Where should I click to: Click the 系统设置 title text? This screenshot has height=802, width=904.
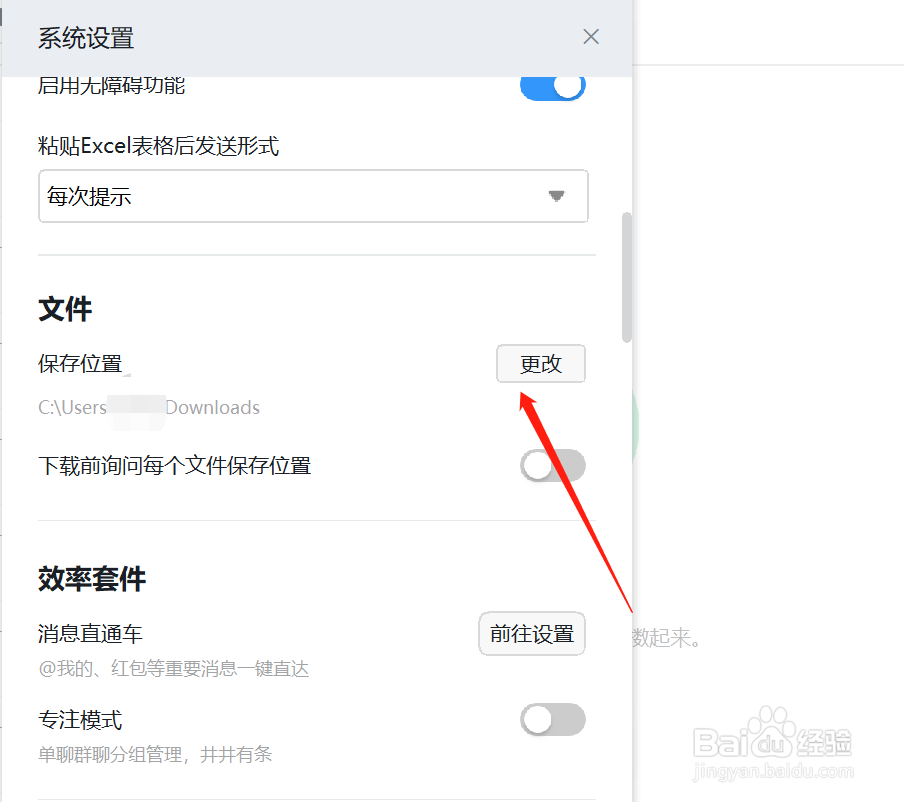[x=86, y=38]
